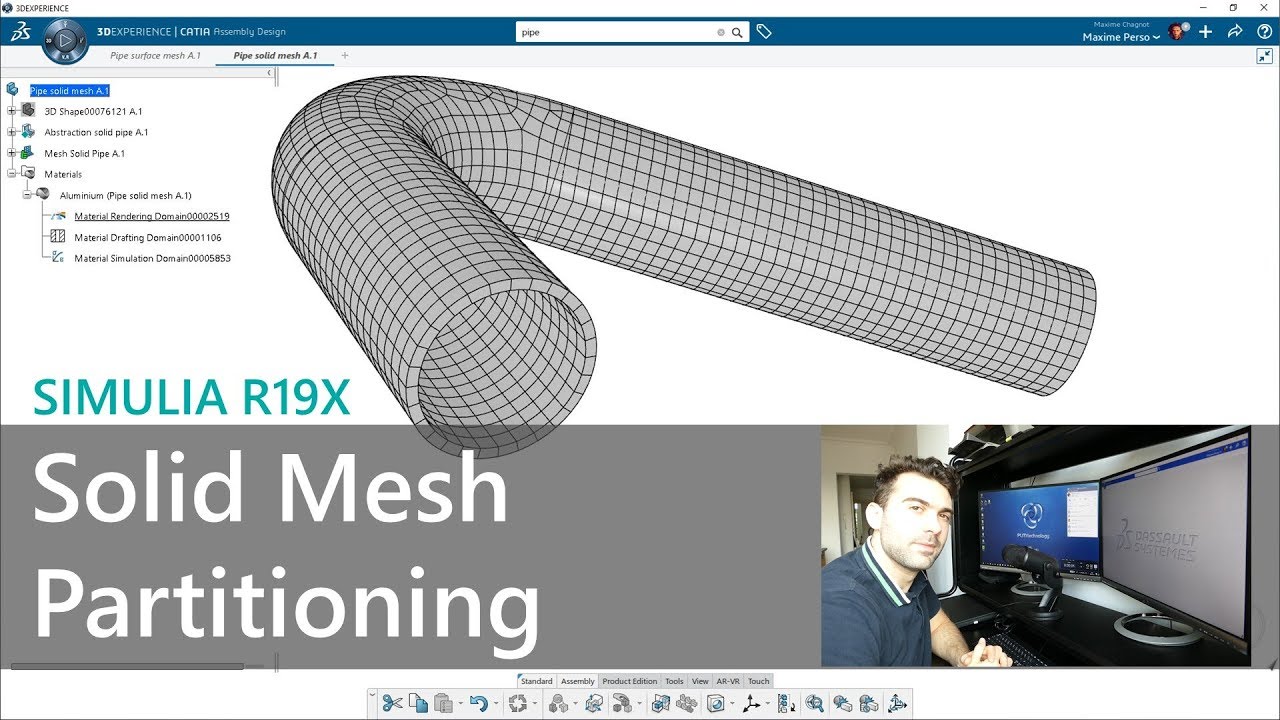This screenshot has width=1280, height=720.
Task: Open the 6WTags tag icon
Action: click(x=764, y=32)
